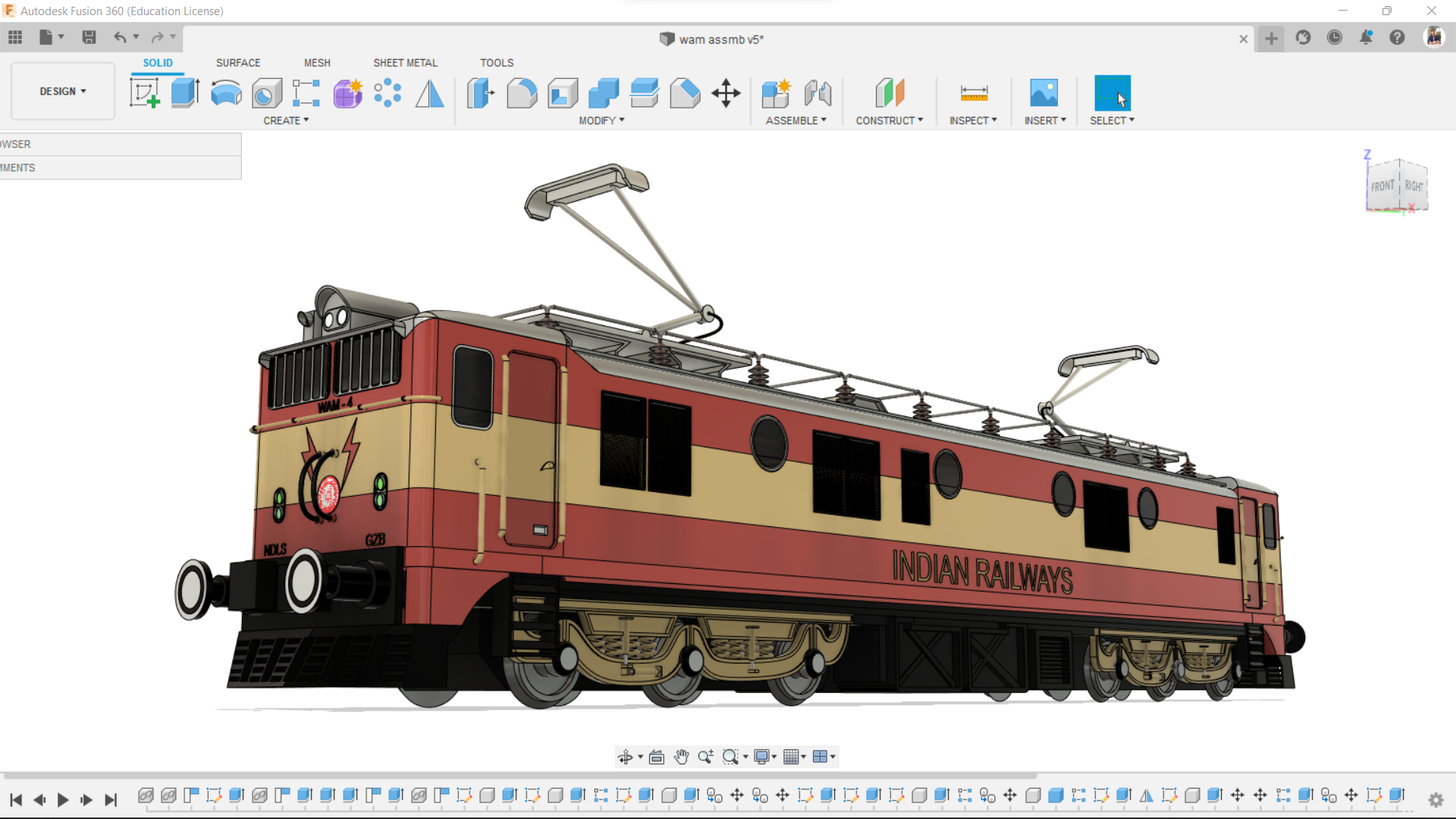
Task: Open the File menu dropdown
Action: (52, 37)
